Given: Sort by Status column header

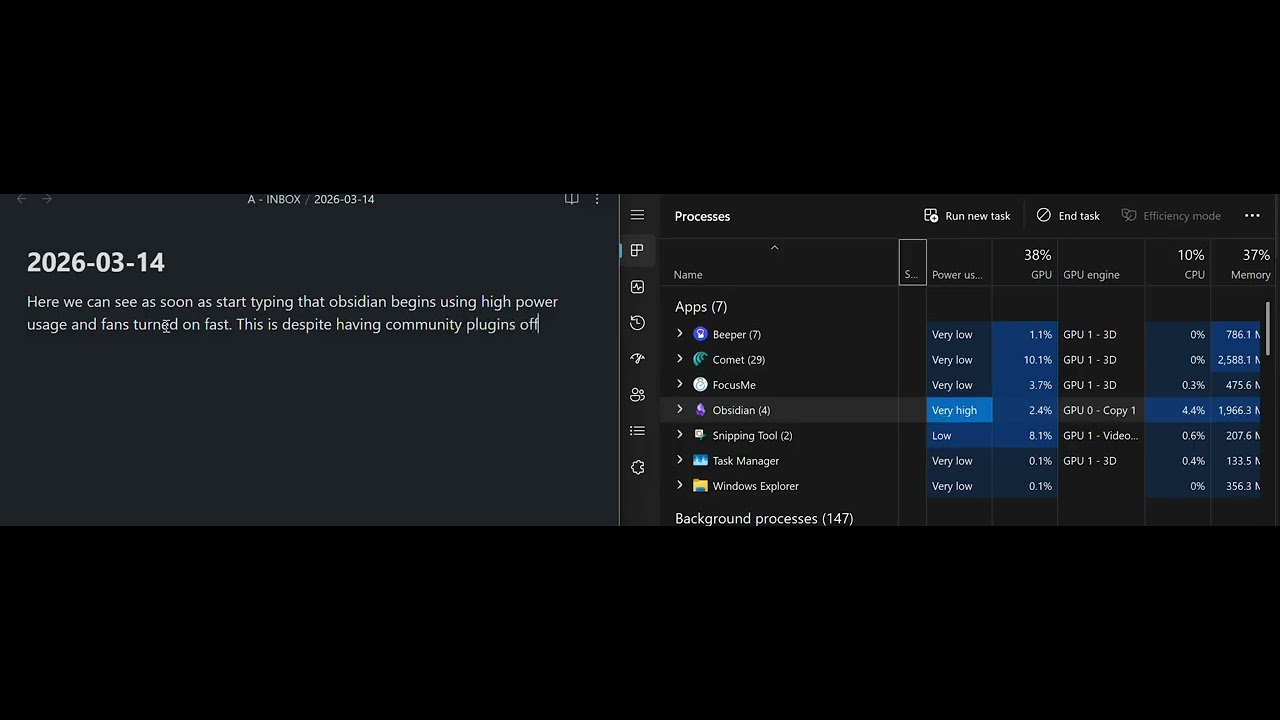Looking at the screenshot, I should (x=912, y=262).
